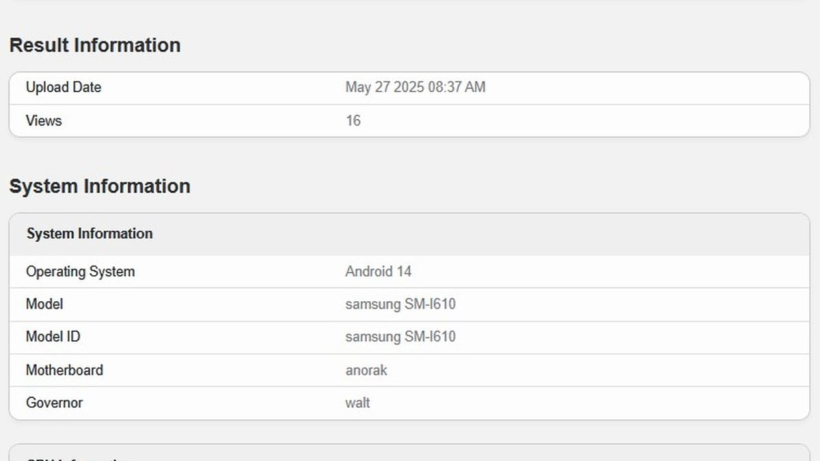Click the Views table row
Viewport: 820px width, 461px height.
(x=409, y=121)
